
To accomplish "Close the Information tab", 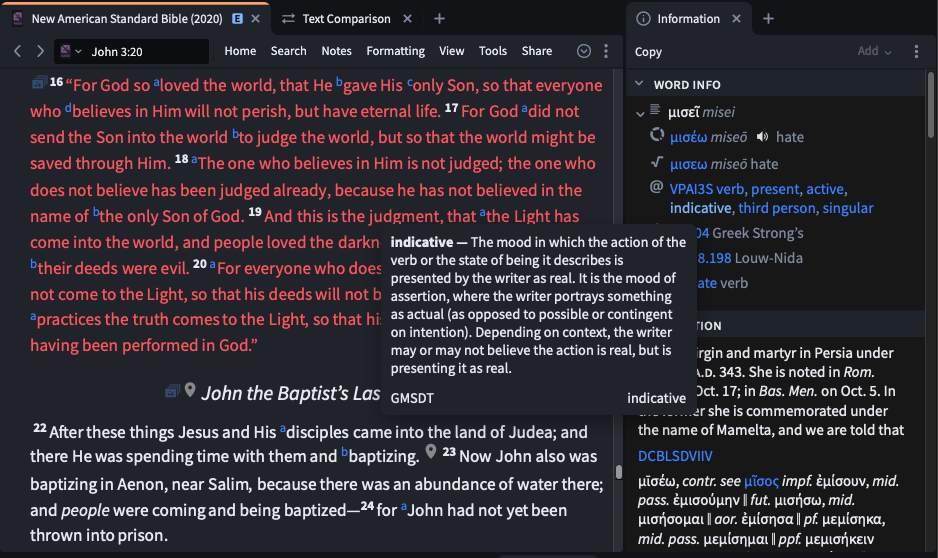I will tap(736, 19).
